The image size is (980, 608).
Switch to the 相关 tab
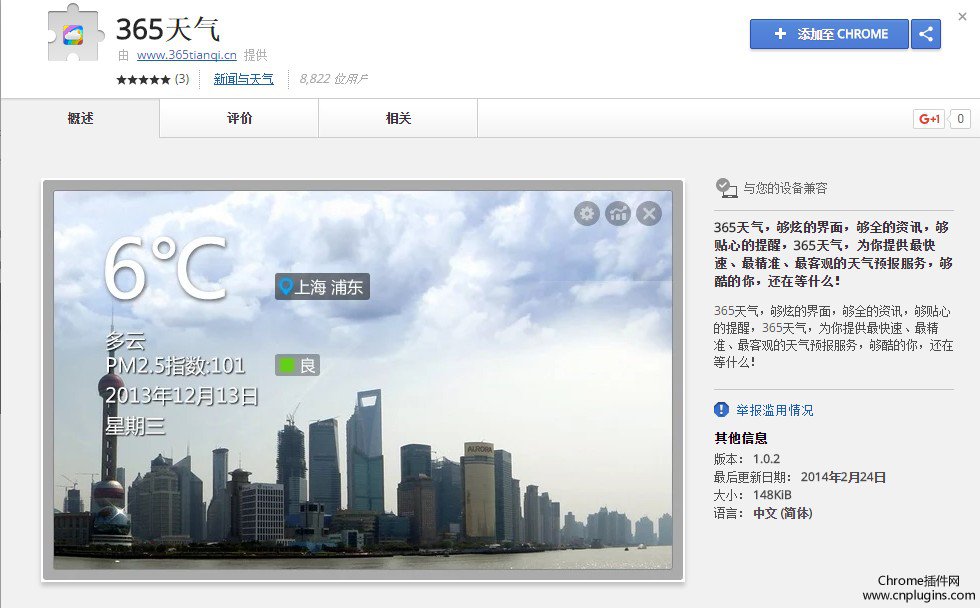click(398, 118)
